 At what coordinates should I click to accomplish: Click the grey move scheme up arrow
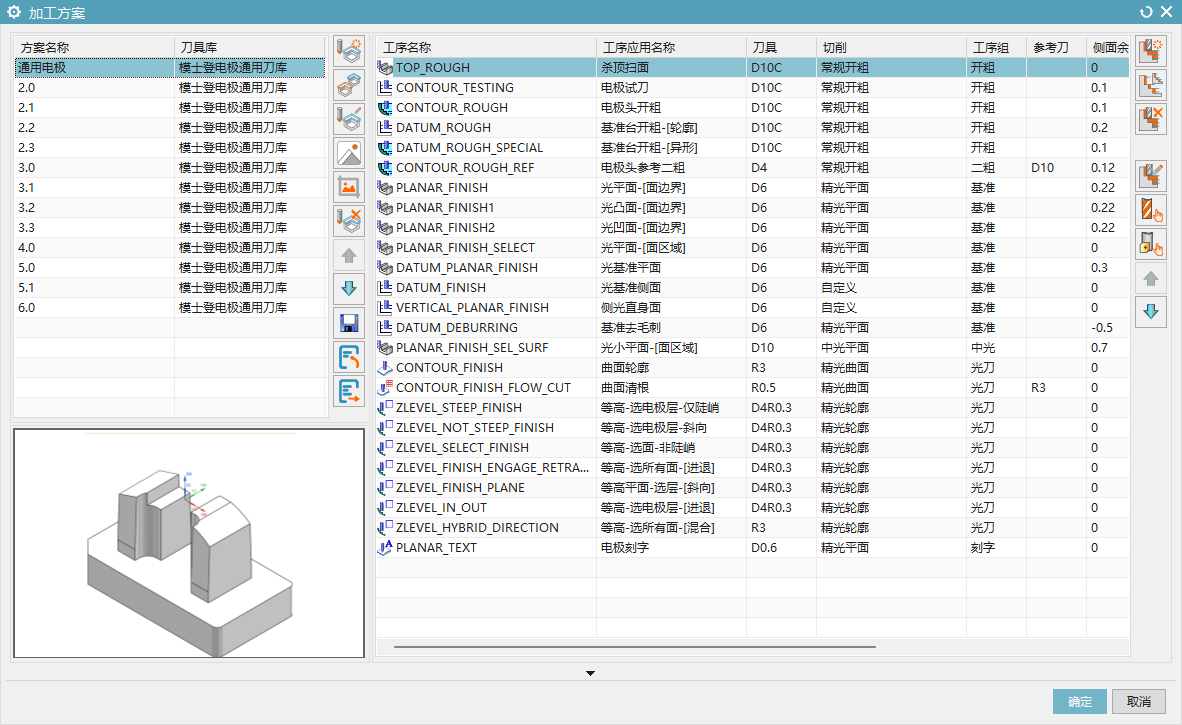pos(349,256)
